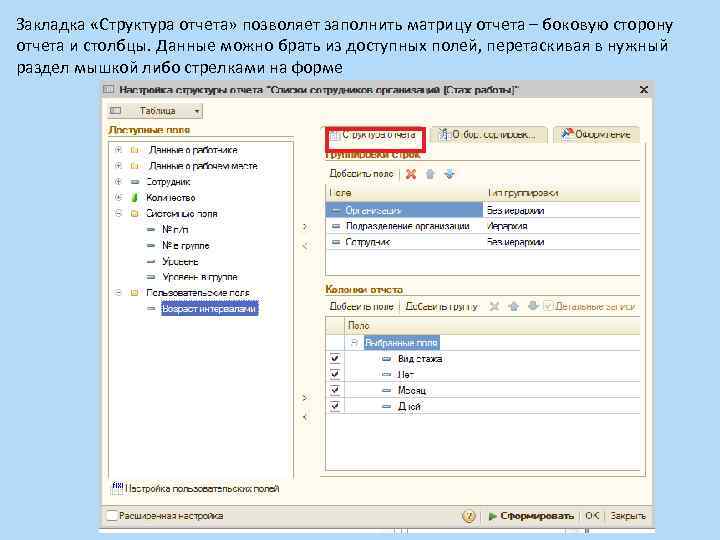
Task: Click folder icon of Системные поля
Action: tap(135, 214)
